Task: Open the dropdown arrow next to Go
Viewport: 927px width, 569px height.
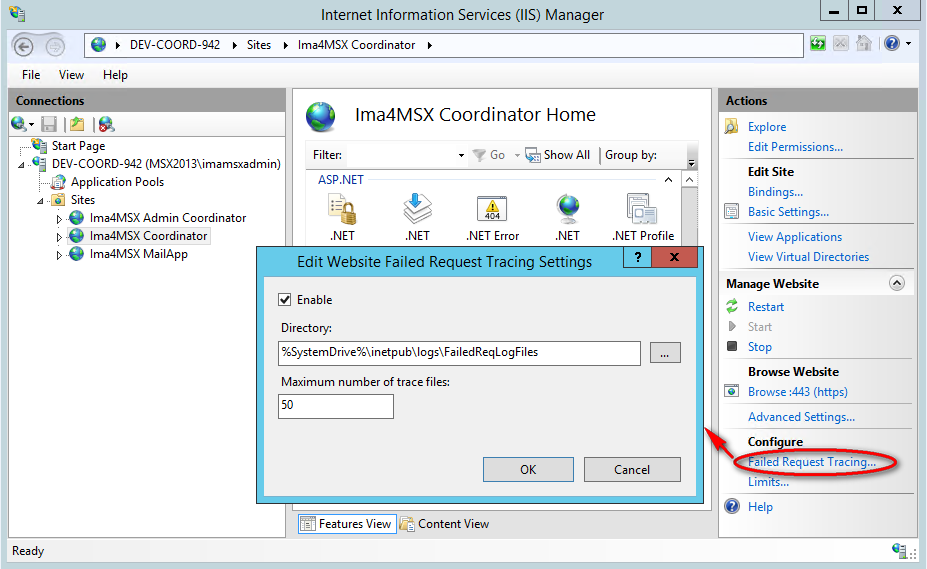Action: 517,156
